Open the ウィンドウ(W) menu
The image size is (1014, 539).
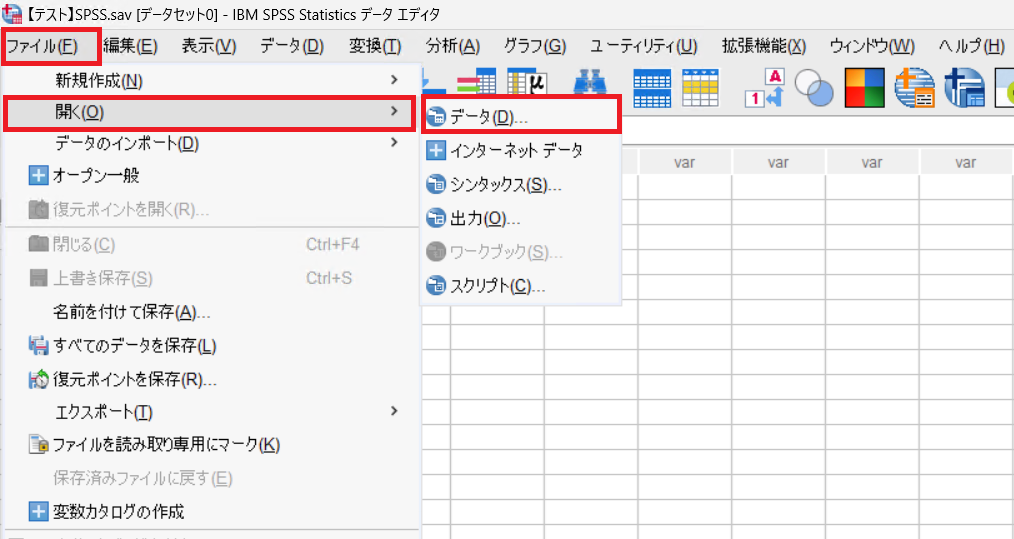pyautogui.click(x=872, y=47)
